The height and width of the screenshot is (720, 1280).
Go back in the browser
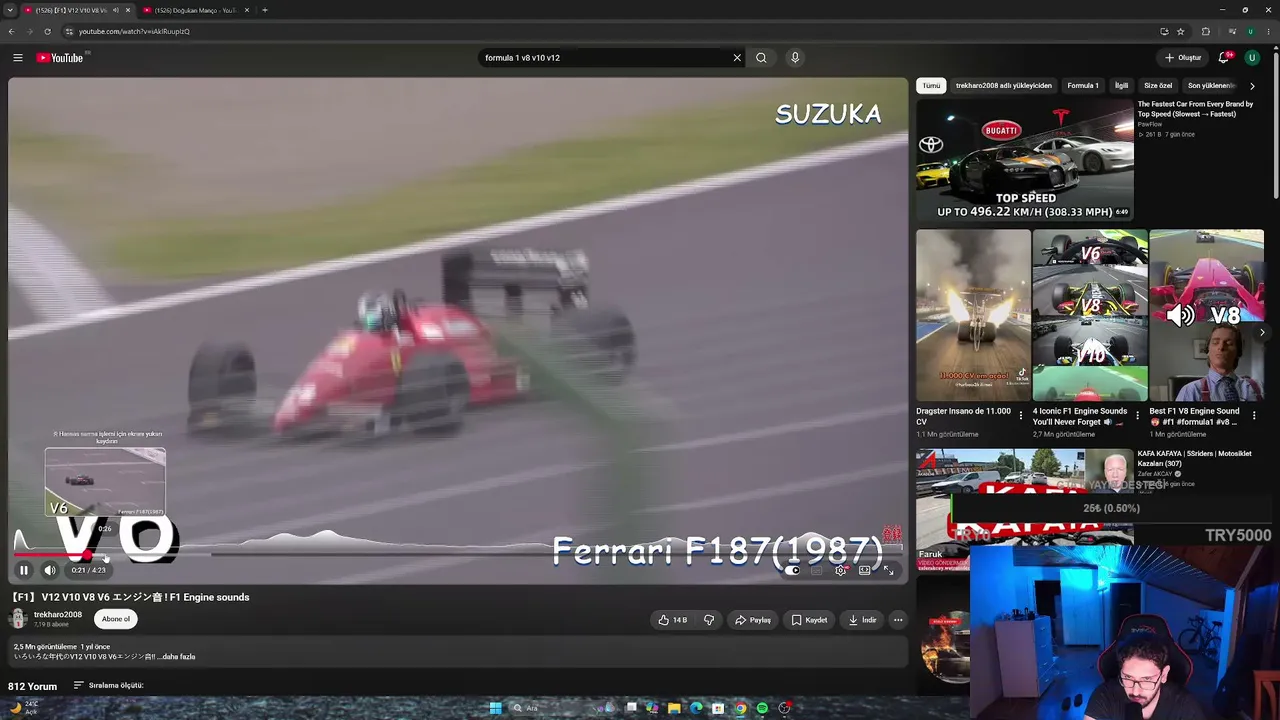[x=11, y=31]
